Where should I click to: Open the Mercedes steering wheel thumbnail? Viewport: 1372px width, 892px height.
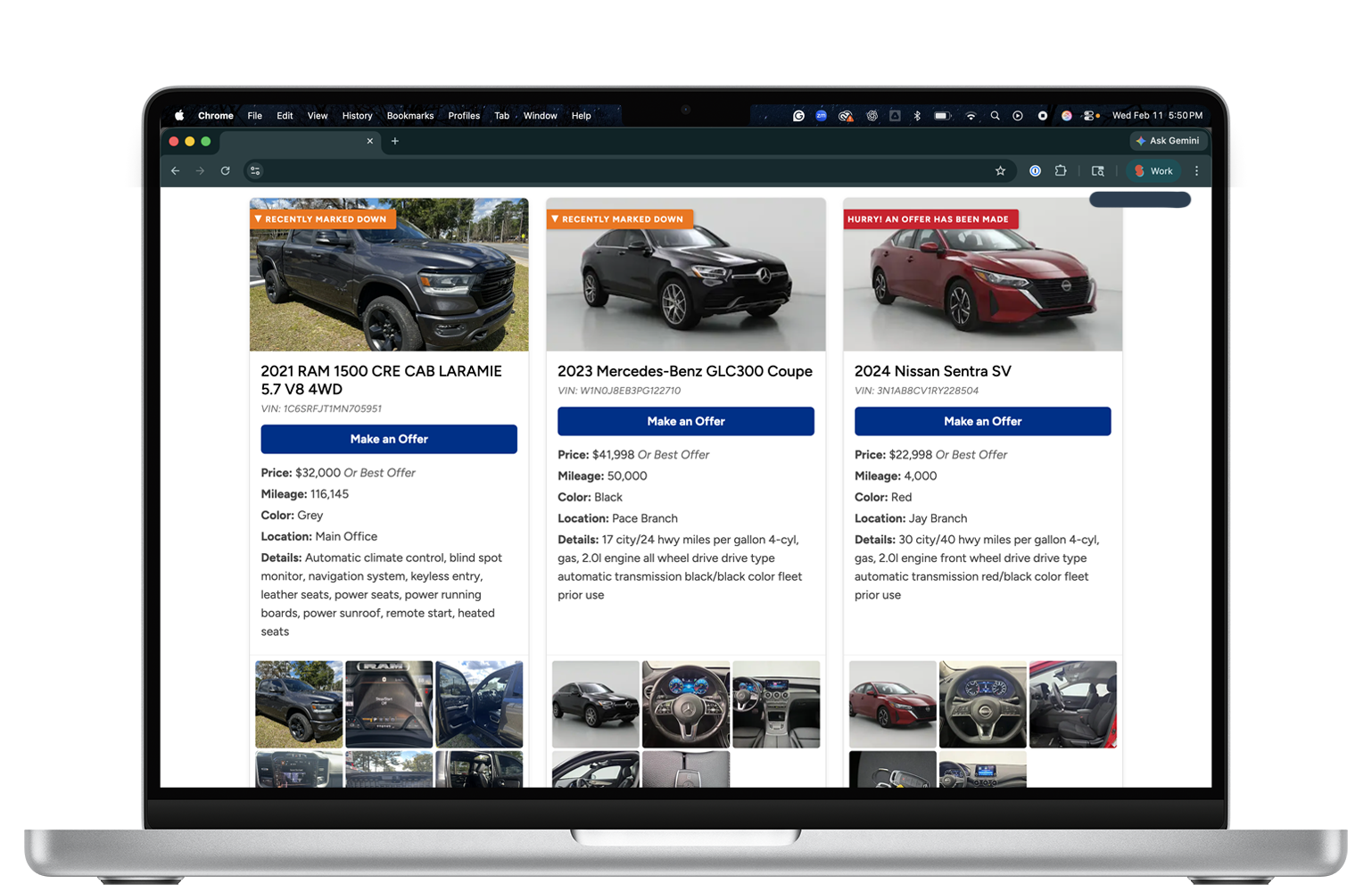(686, 705)
